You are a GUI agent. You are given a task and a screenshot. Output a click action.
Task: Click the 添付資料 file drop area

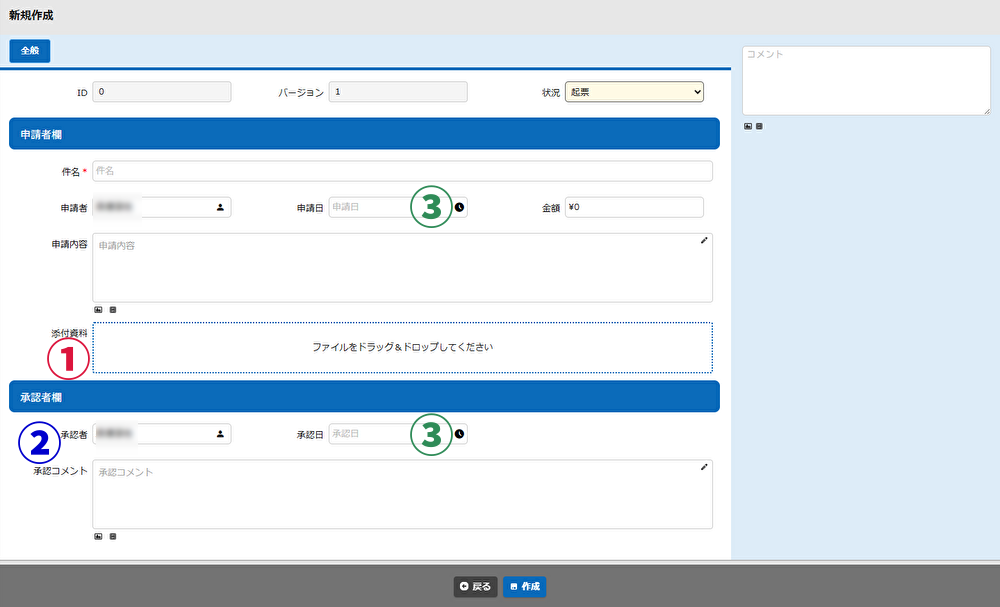[x=402, y=347]
